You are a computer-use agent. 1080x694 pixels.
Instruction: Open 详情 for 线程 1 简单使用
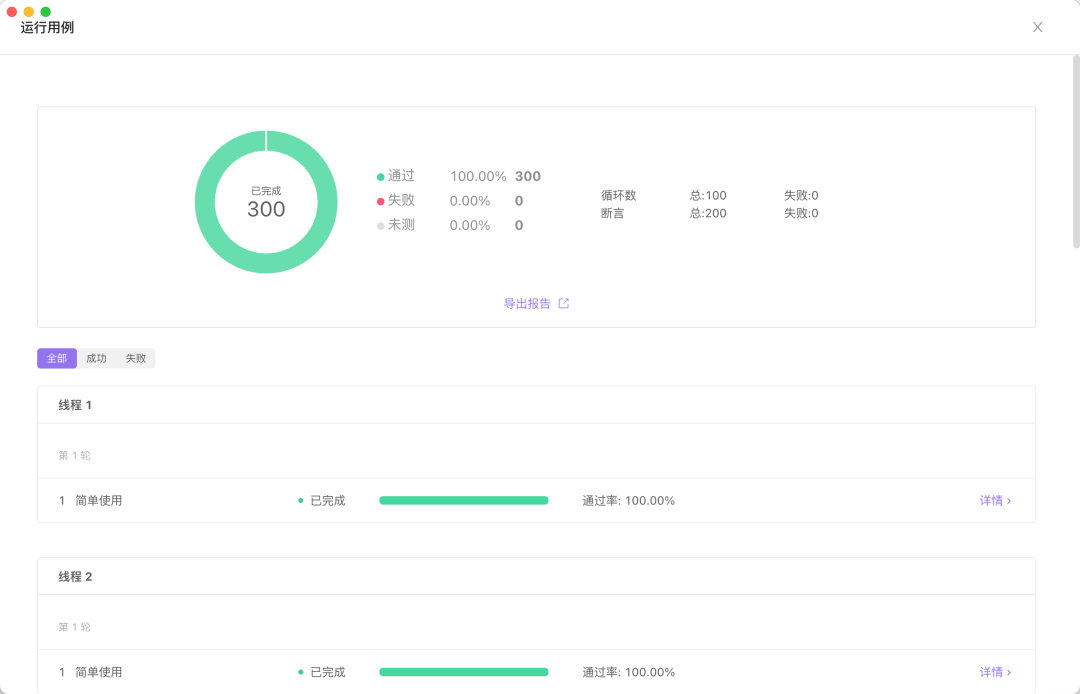click(x=995, y=501)
